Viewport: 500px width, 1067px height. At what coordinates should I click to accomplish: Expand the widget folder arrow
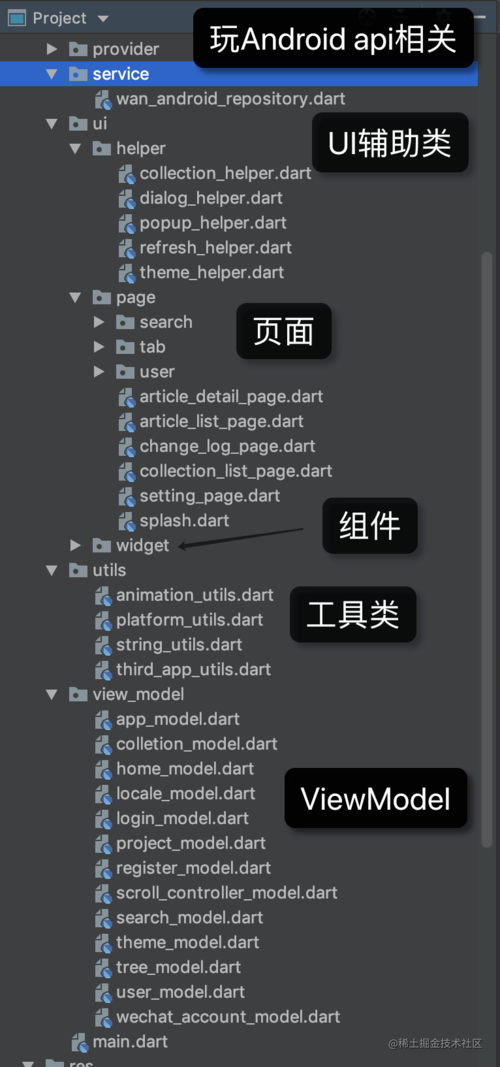pos(75,546)
